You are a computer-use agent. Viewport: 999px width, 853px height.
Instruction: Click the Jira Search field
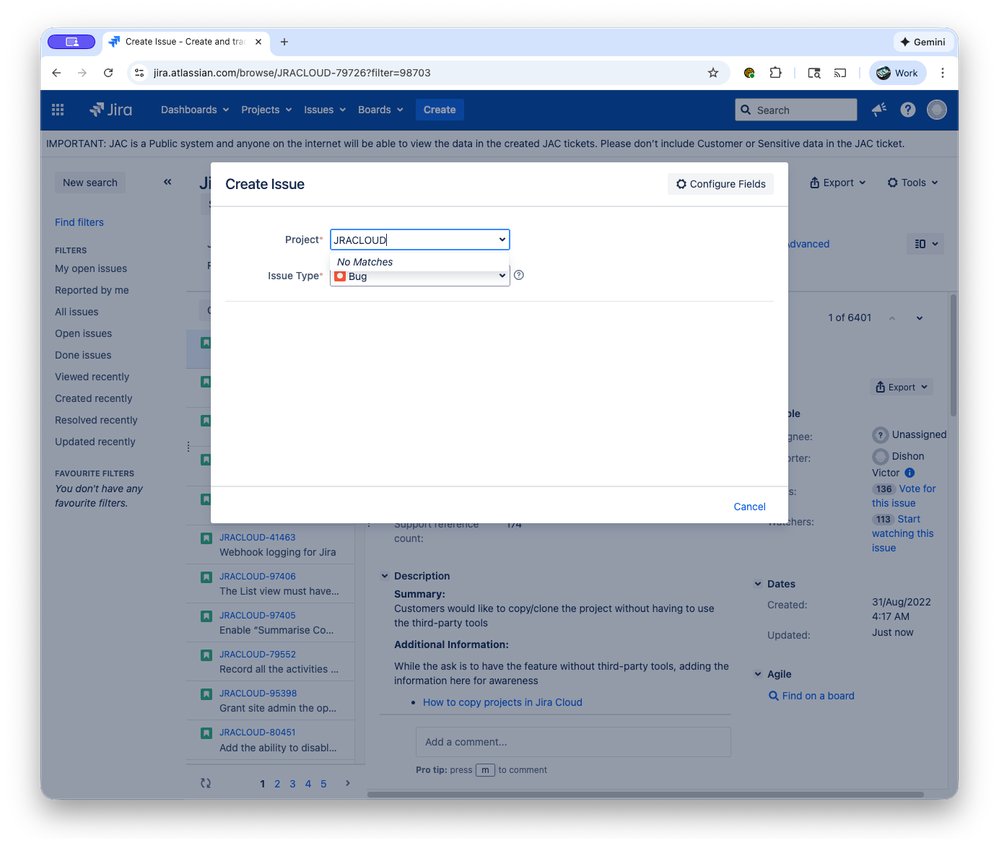tap(796, 110)
